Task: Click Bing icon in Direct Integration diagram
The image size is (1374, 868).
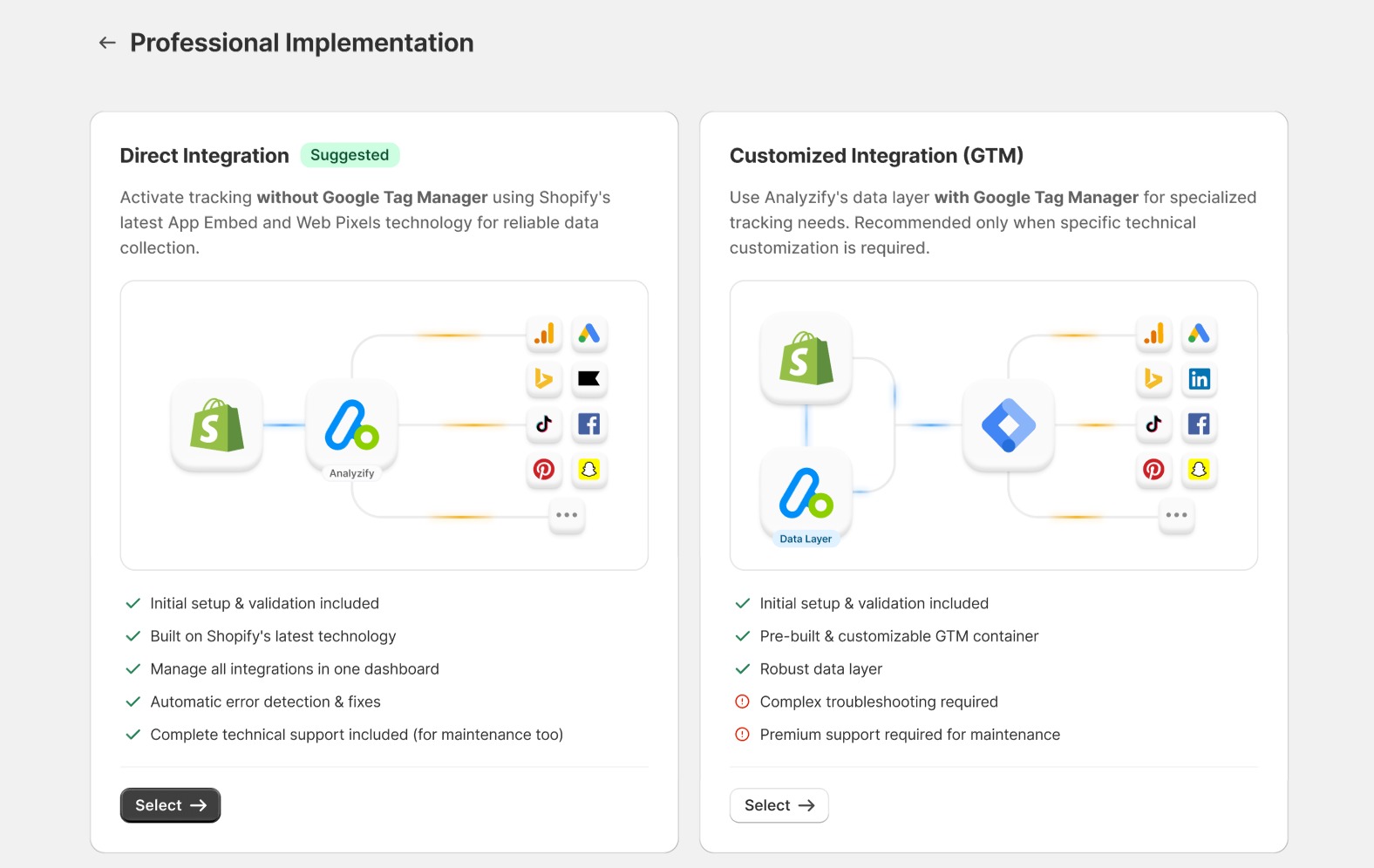Action: coord(544,379)
